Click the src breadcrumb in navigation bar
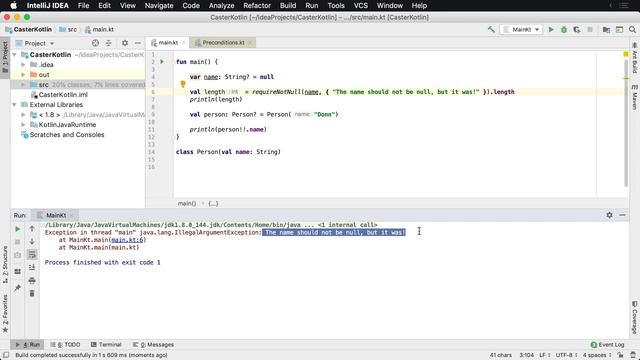 pyautogui.click(x=68, y=29)
